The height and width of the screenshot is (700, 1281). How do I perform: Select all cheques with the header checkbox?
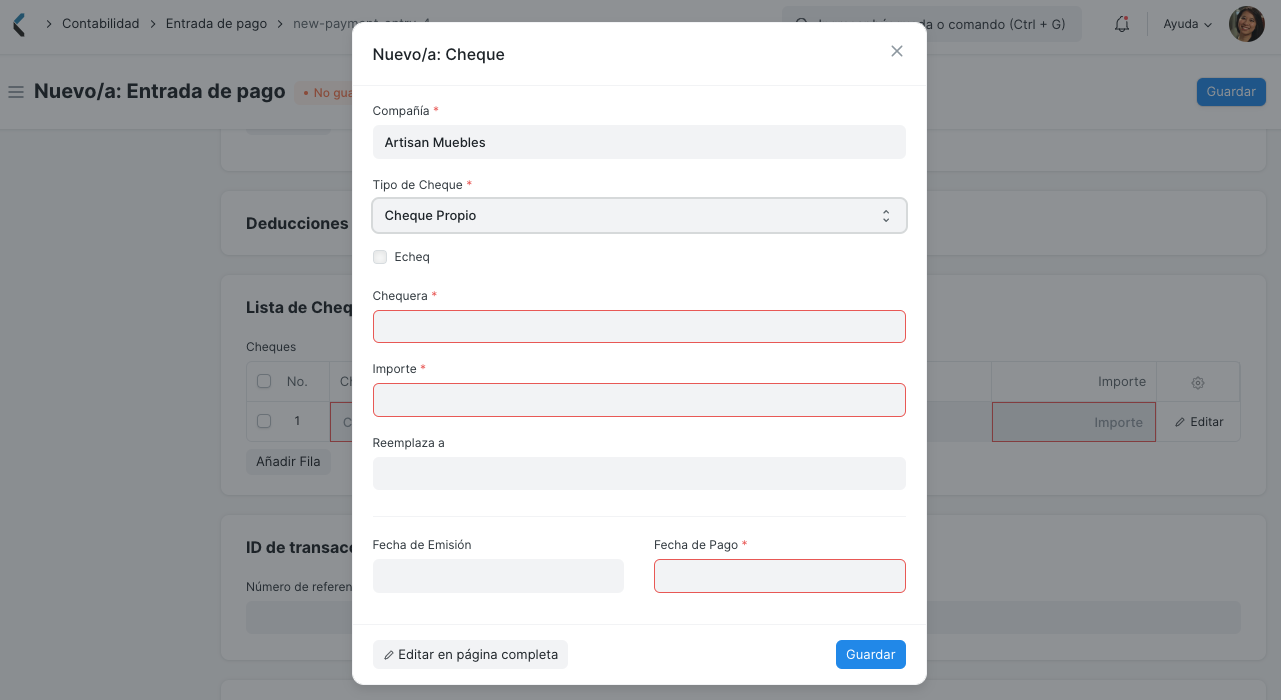[263, 381]
